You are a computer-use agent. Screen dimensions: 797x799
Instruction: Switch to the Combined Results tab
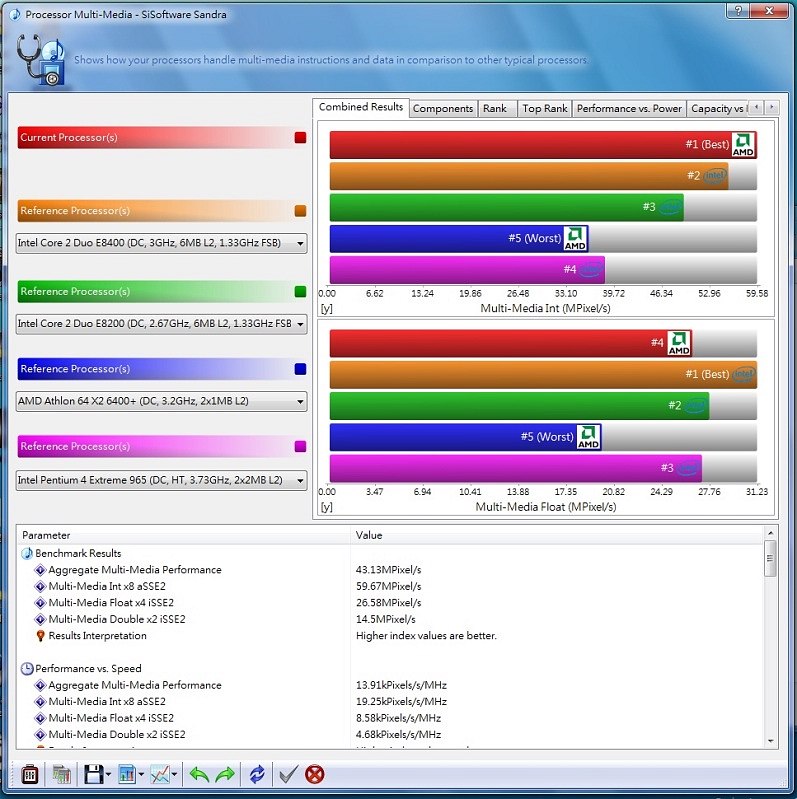click(x=361, y=108)
